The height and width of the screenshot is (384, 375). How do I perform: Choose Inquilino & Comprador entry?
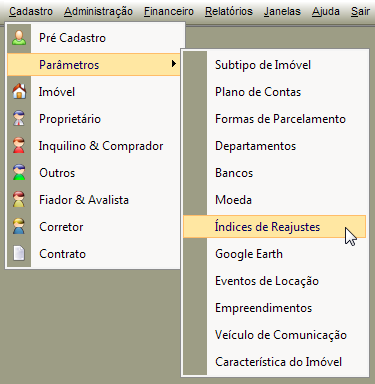(x=95, y=146)
